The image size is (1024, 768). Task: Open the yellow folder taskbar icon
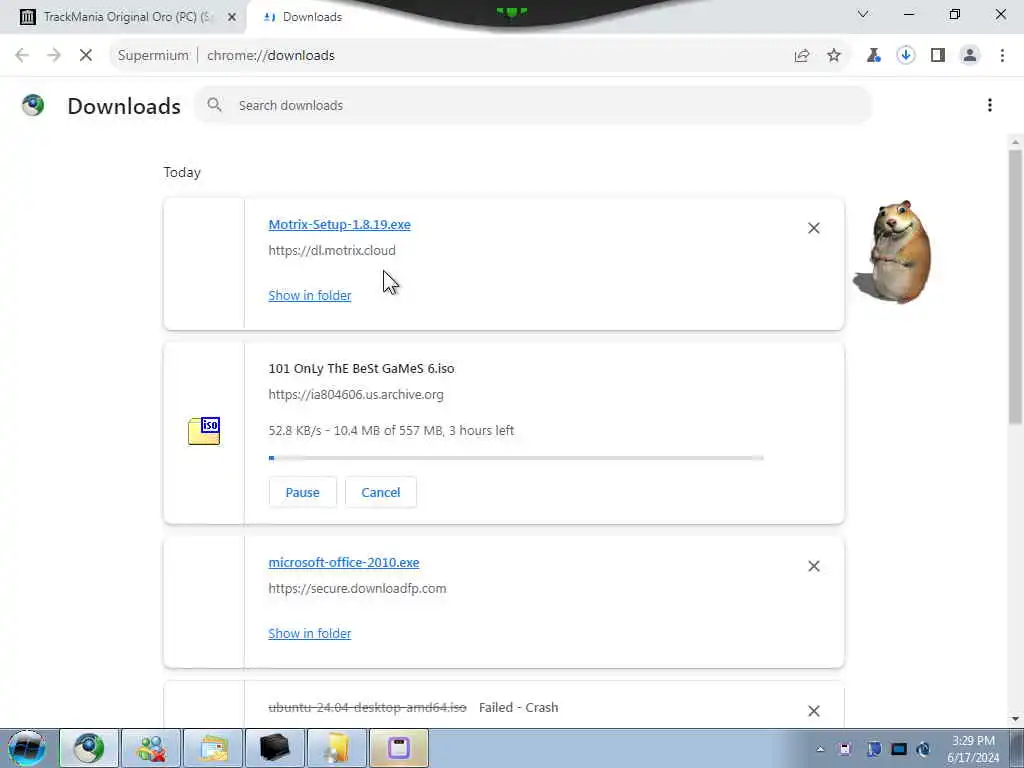pos(336,748)
